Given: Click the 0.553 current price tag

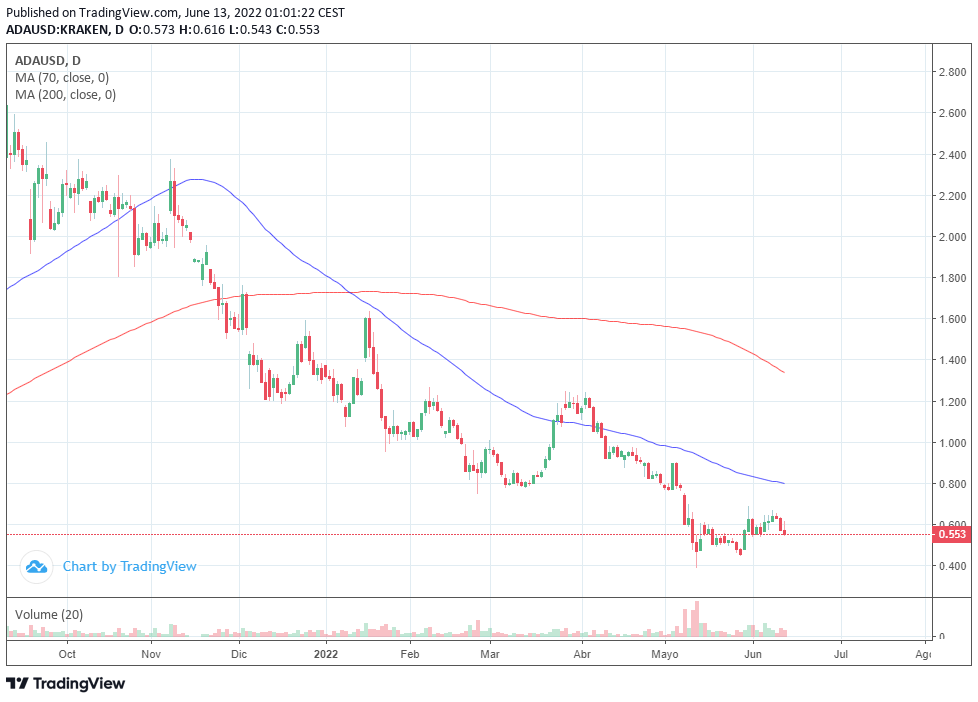Looking at the screenshot, I should (951, 534).
